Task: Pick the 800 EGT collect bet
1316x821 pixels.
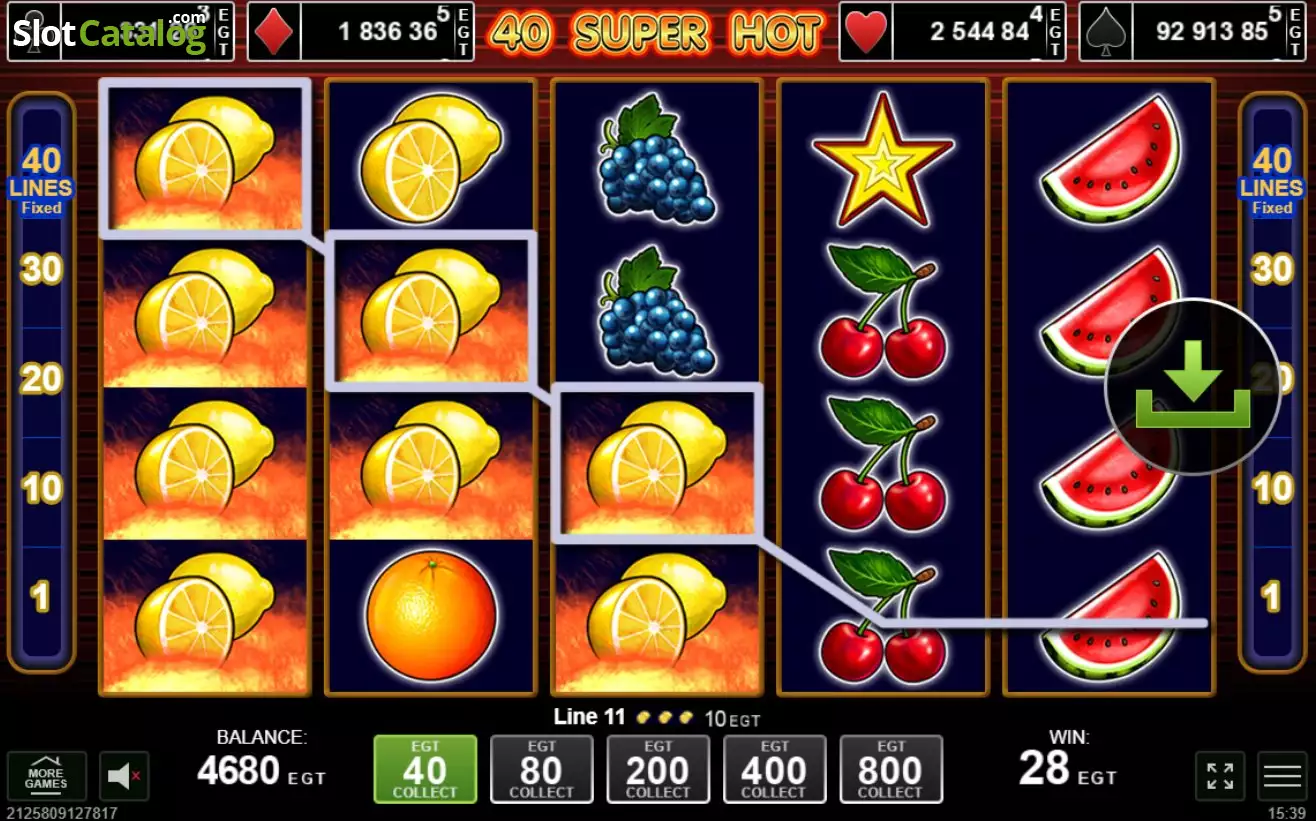Action: [891, 769]
